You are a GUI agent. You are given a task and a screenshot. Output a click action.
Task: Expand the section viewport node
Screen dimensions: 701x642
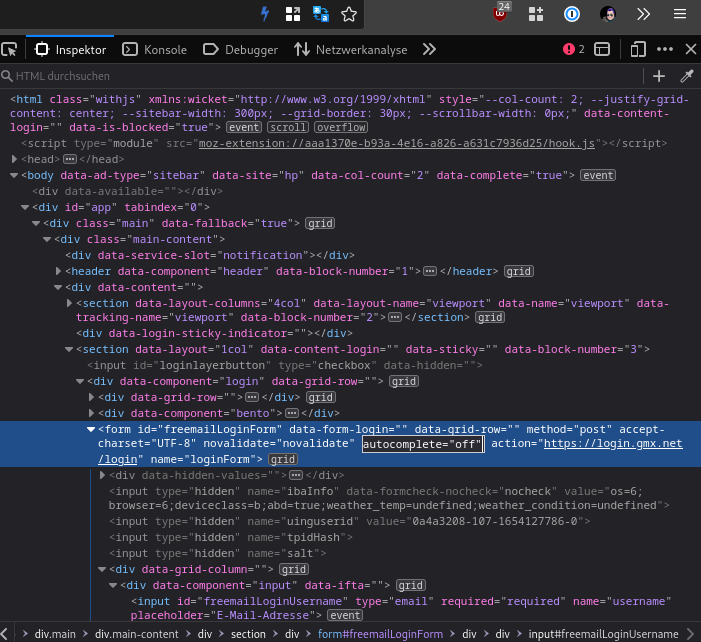click(x=69, y=303)
